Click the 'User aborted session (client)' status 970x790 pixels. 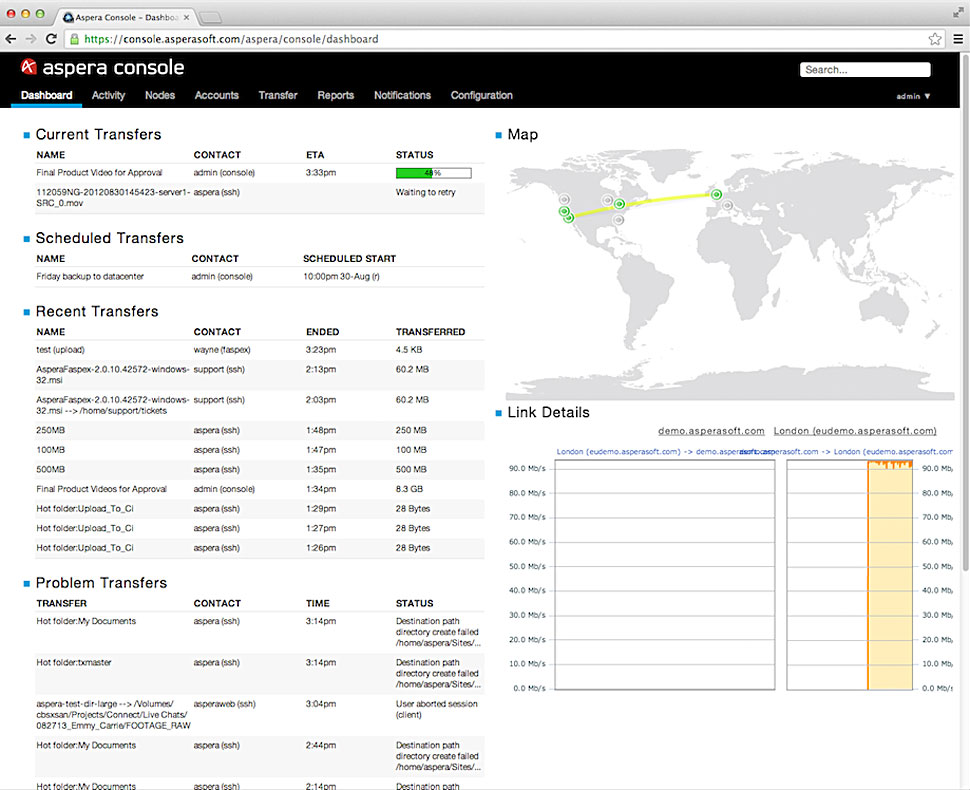(437, 709)
